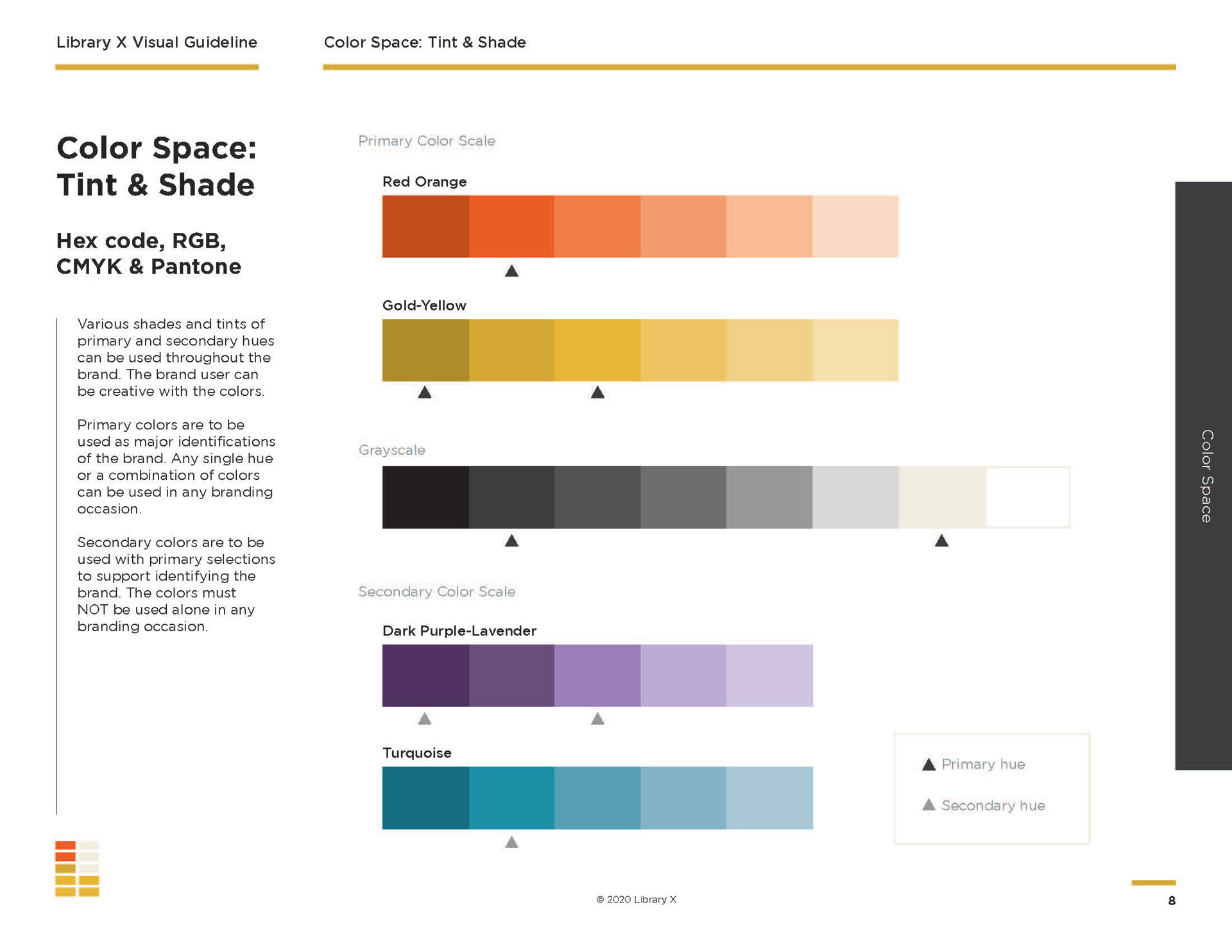The height and width of the screenshot is (952, 1232).
Task: Pick the white grayscale swatch
Action: tap(1027, 497)
